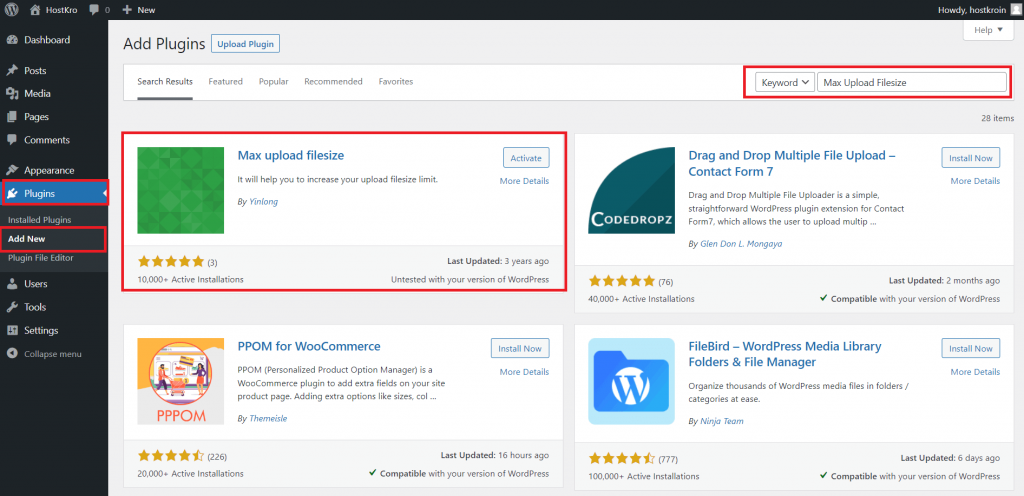
Task: Open the PPOM plugin thumbnail
Action: pos(181,381)
